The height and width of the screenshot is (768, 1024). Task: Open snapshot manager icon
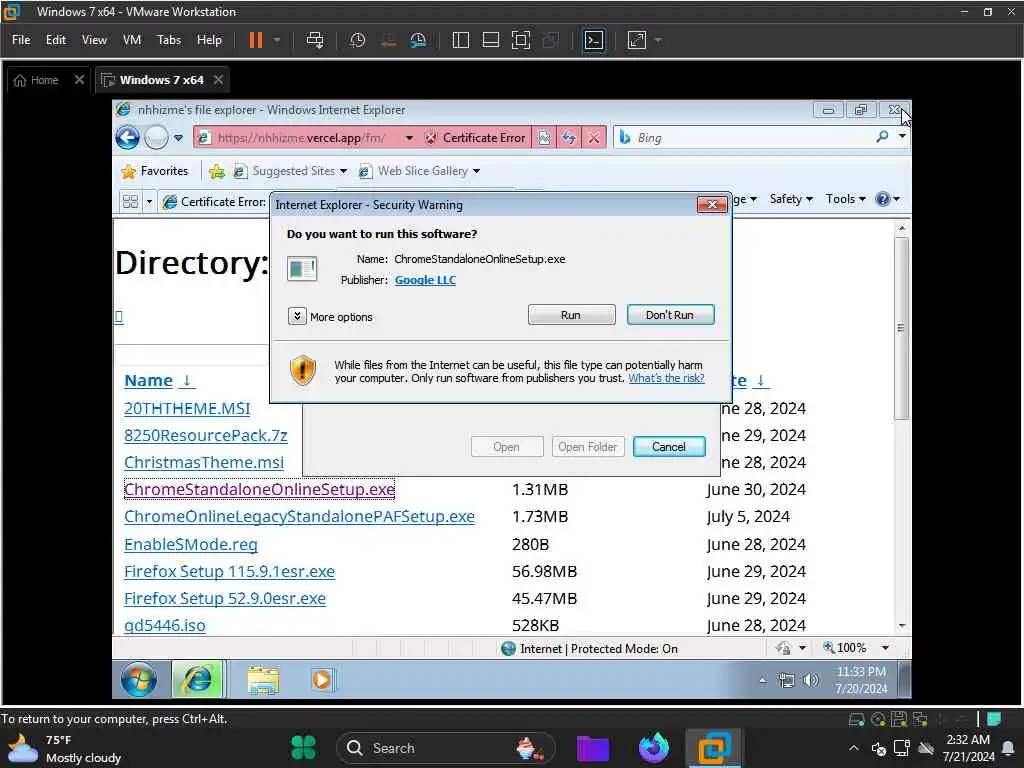click(x=418, y=40)
